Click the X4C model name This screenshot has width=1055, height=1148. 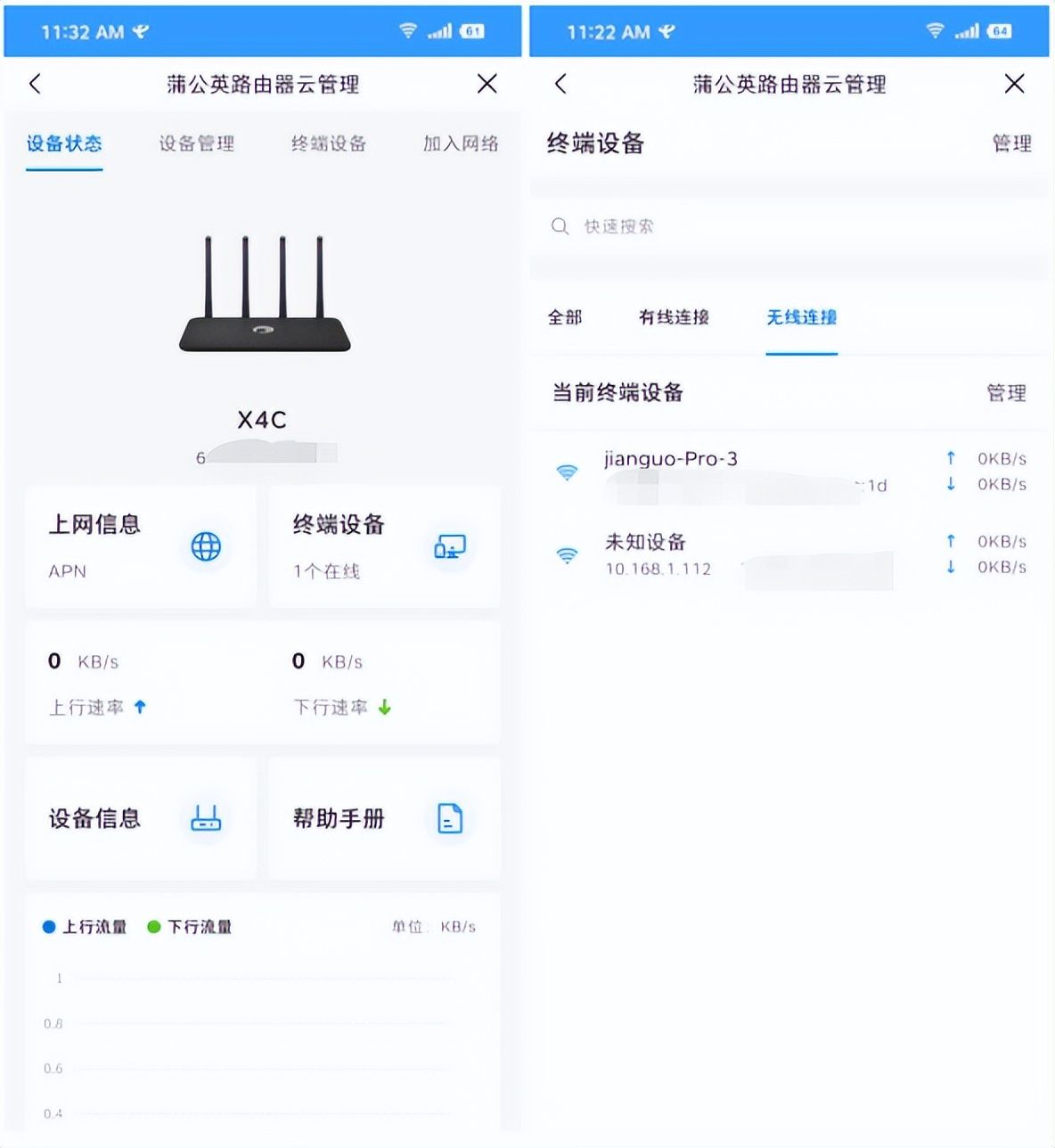[262, 420]
